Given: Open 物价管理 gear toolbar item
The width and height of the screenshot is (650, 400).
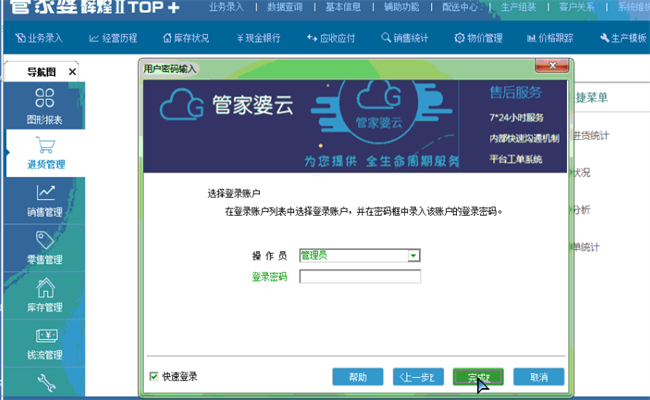Looking at the screenshot, I should pos(478,38).
